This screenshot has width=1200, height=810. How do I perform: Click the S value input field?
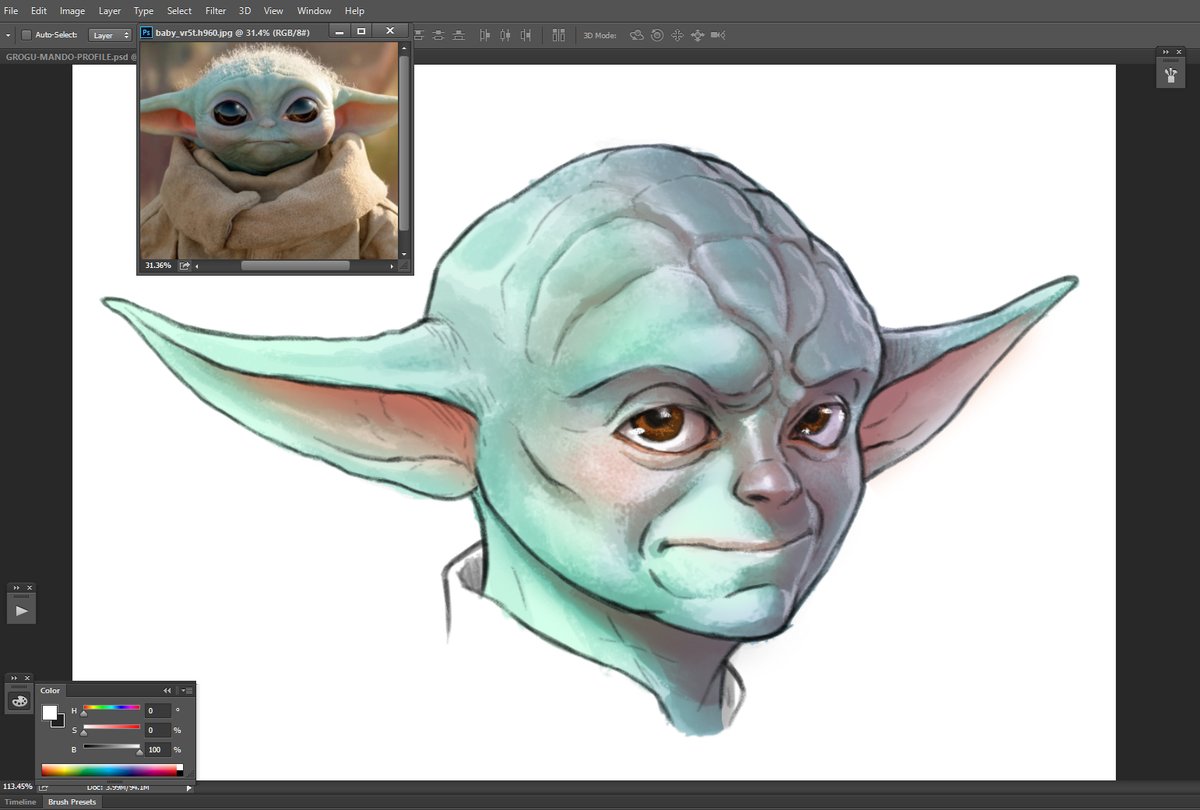click(x=158, y=730)
